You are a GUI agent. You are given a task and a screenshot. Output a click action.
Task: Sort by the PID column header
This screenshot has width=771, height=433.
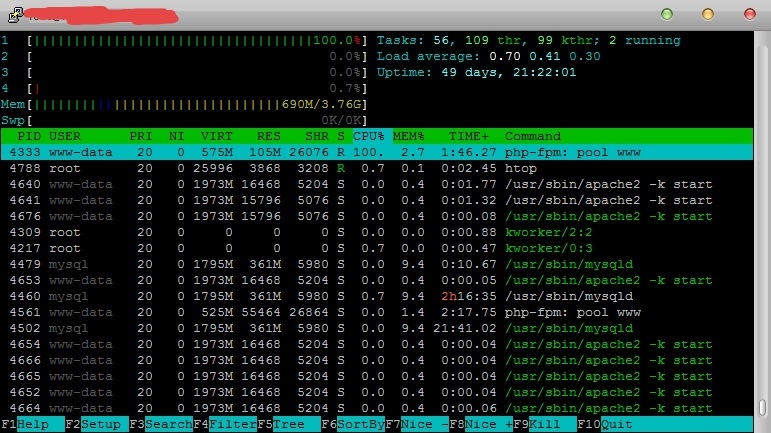click(29, 136)
